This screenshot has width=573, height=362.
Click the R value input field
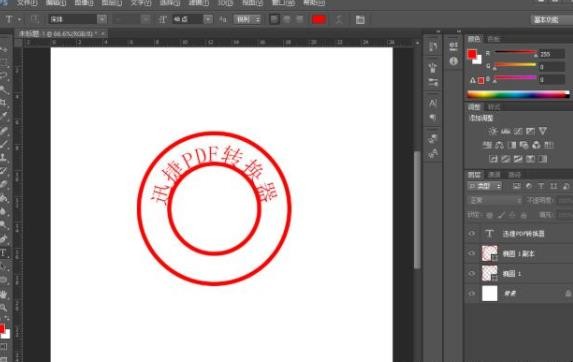pos(552,54)
